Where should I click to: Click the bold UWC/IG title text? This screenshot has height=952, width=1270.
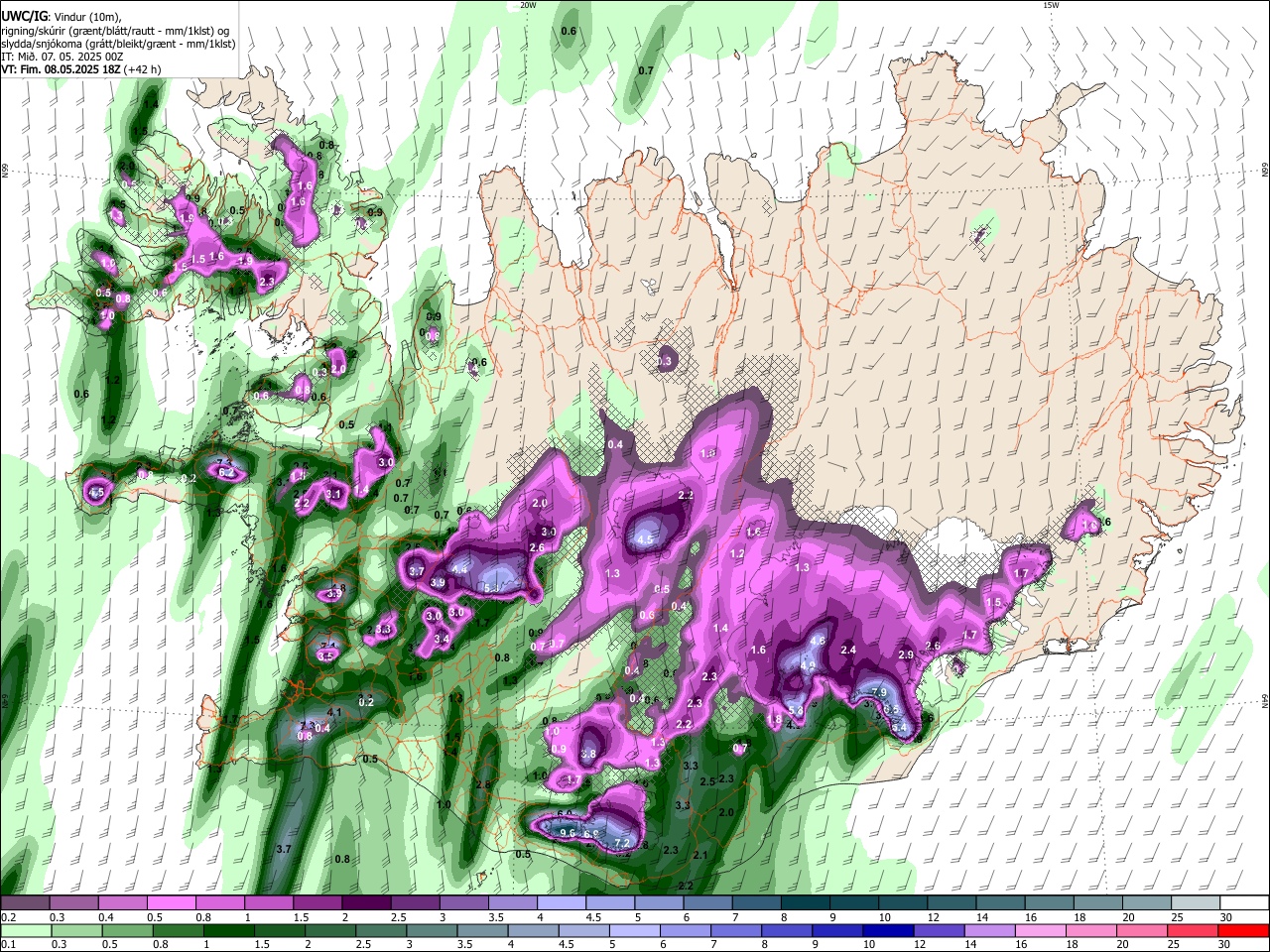pyautogui.click(x=24, y=17)
